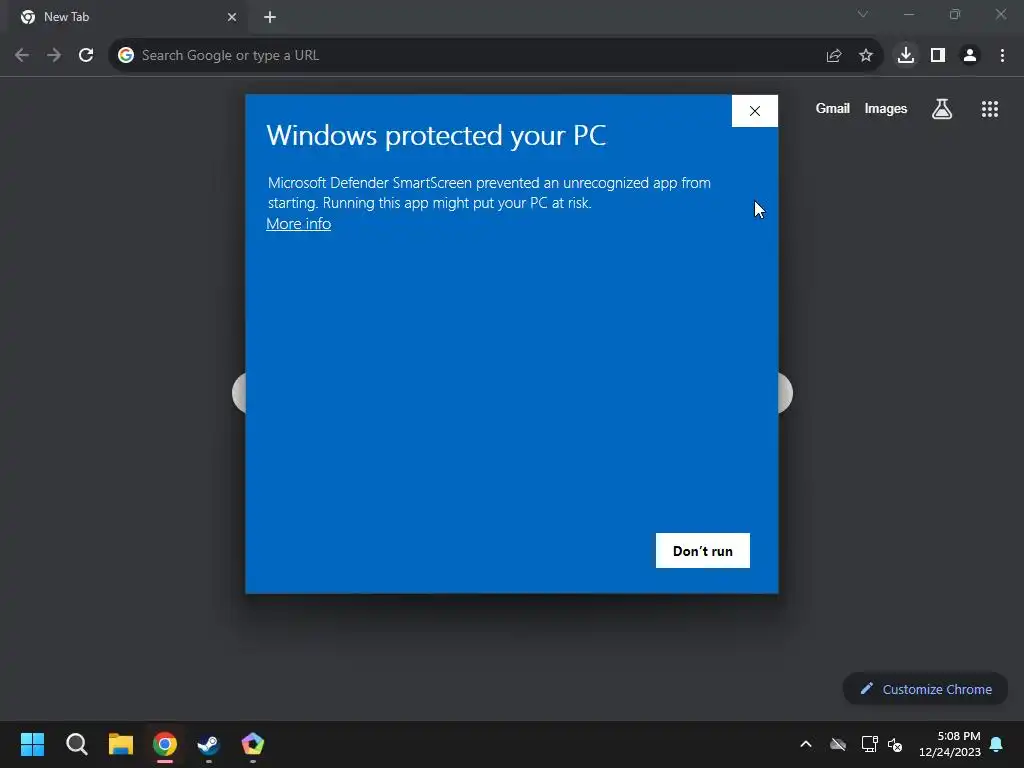Open Search Labs flask icon
Viewport: 1024px width, 768px height.
point(942,109)
